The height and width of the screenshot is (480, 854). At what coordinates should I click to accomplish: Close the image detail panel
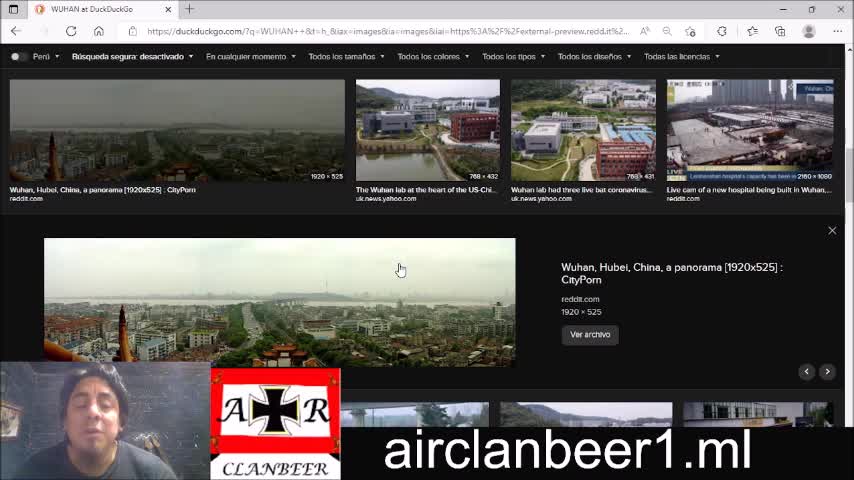[x=832, y=230]
